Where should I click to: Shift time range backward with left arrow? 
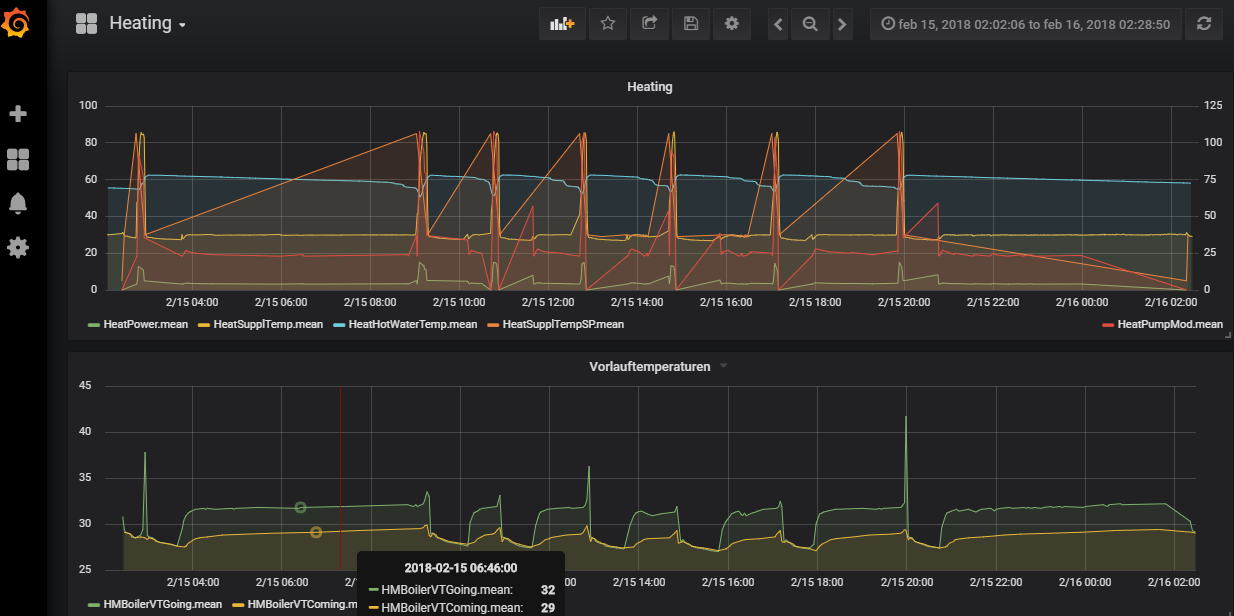[779, 24]
